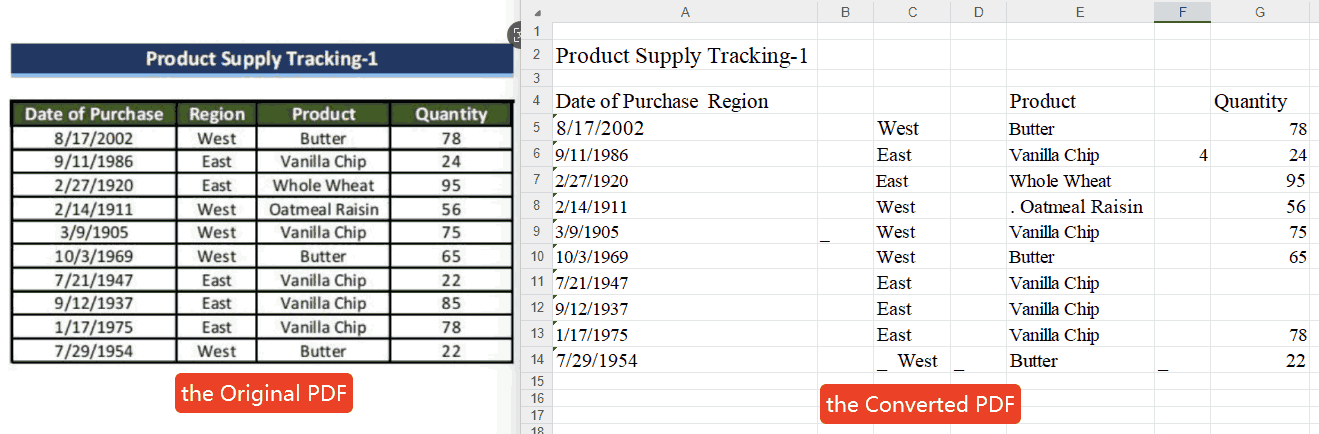
Task: Select the 'Quantity' header cell in spreadsheet
Action: pos(1250,101)
